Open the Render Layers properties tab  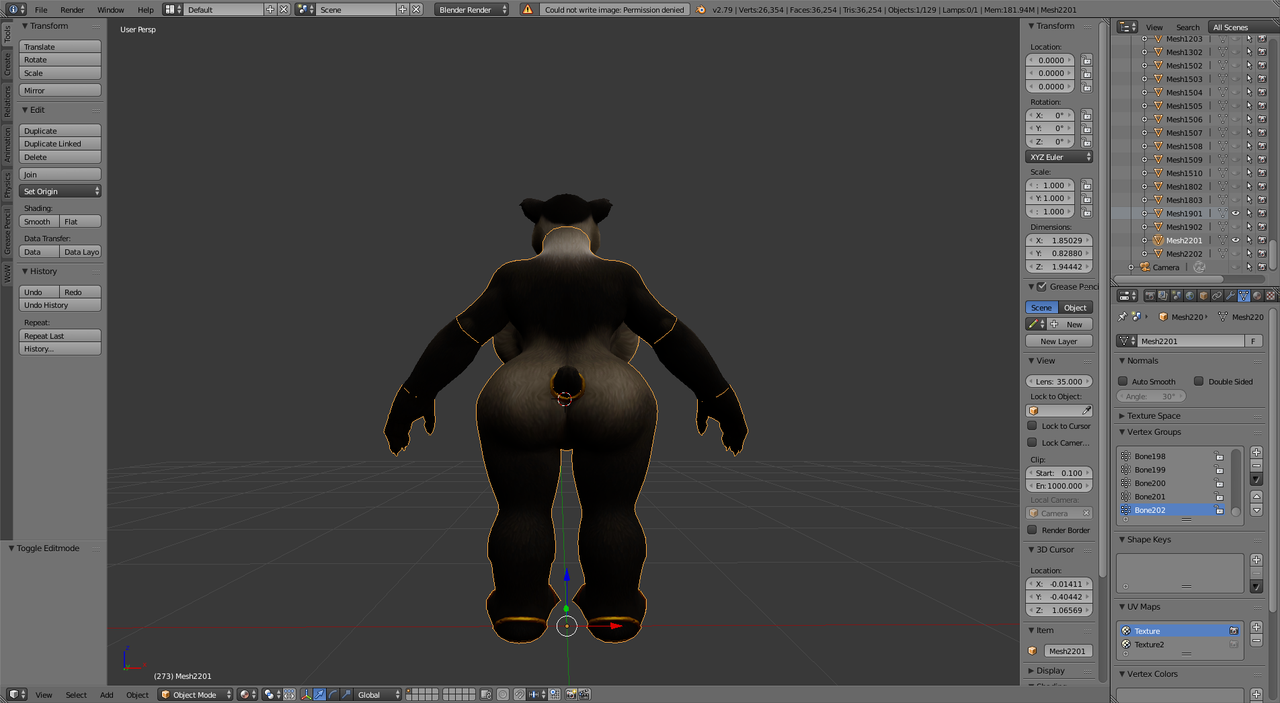pyautogui.click(x=1163, y=295)
